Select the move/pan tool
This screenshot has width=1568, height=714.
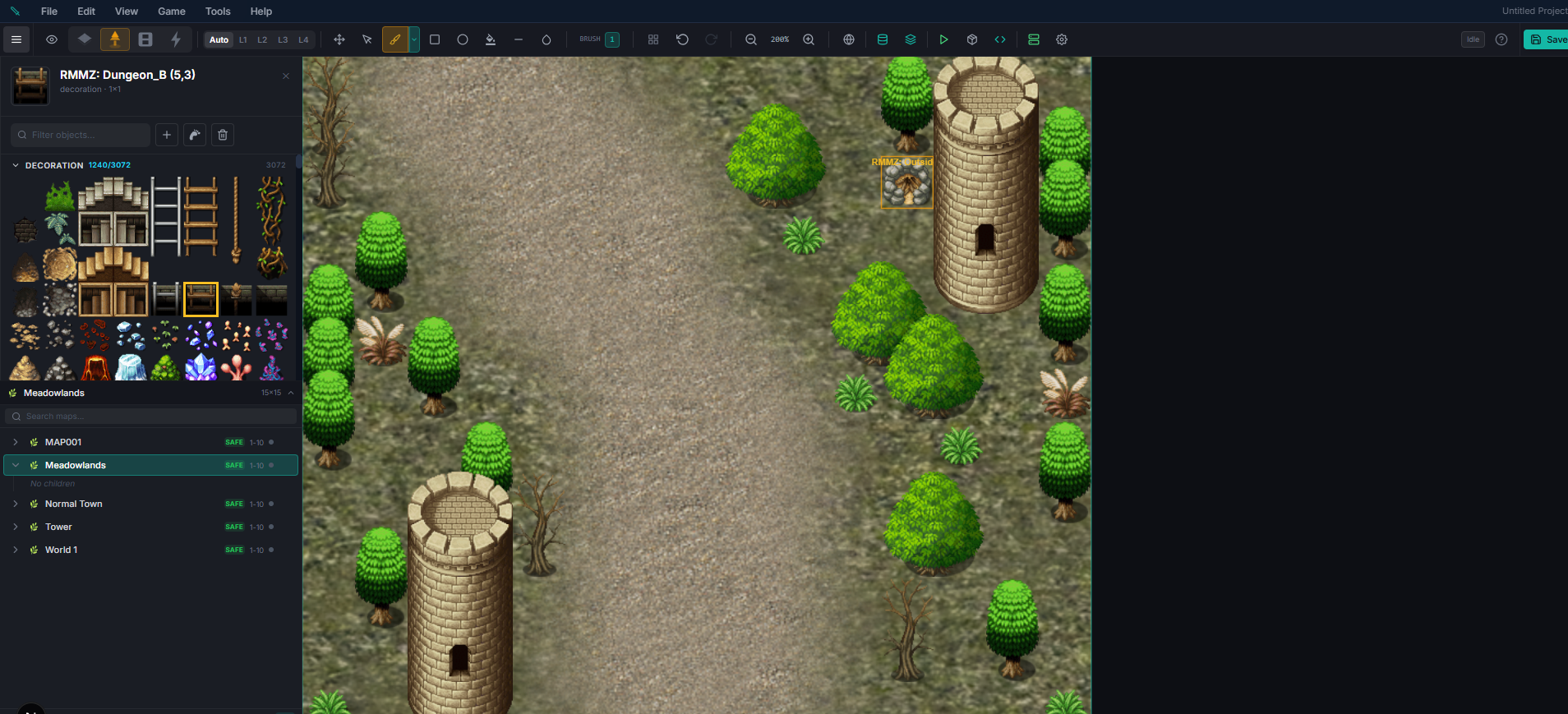click(x=339, y=39)
